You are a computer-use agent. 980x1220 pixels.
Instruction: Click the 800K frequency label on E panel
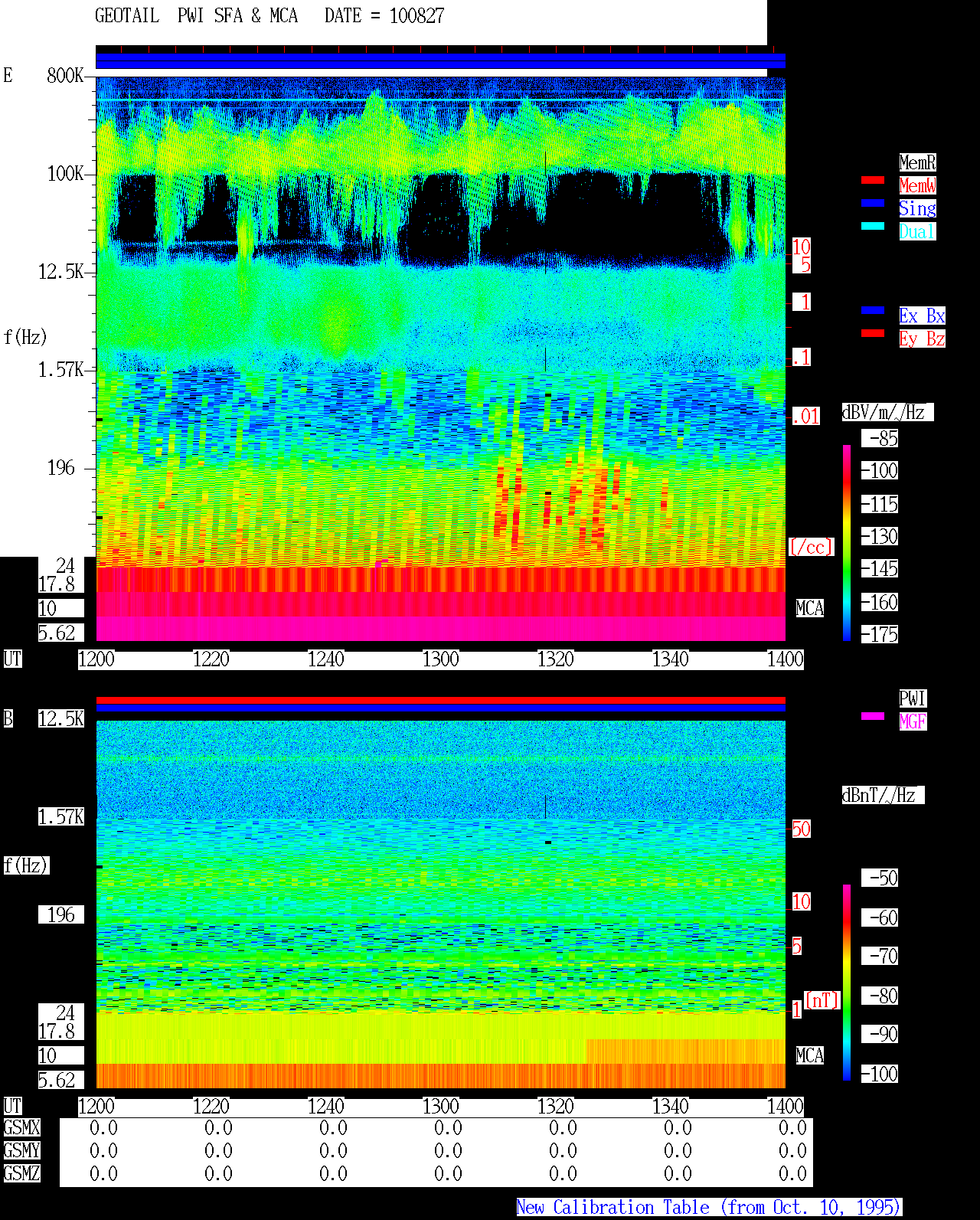pyautogui.click(x=65, y=75)
